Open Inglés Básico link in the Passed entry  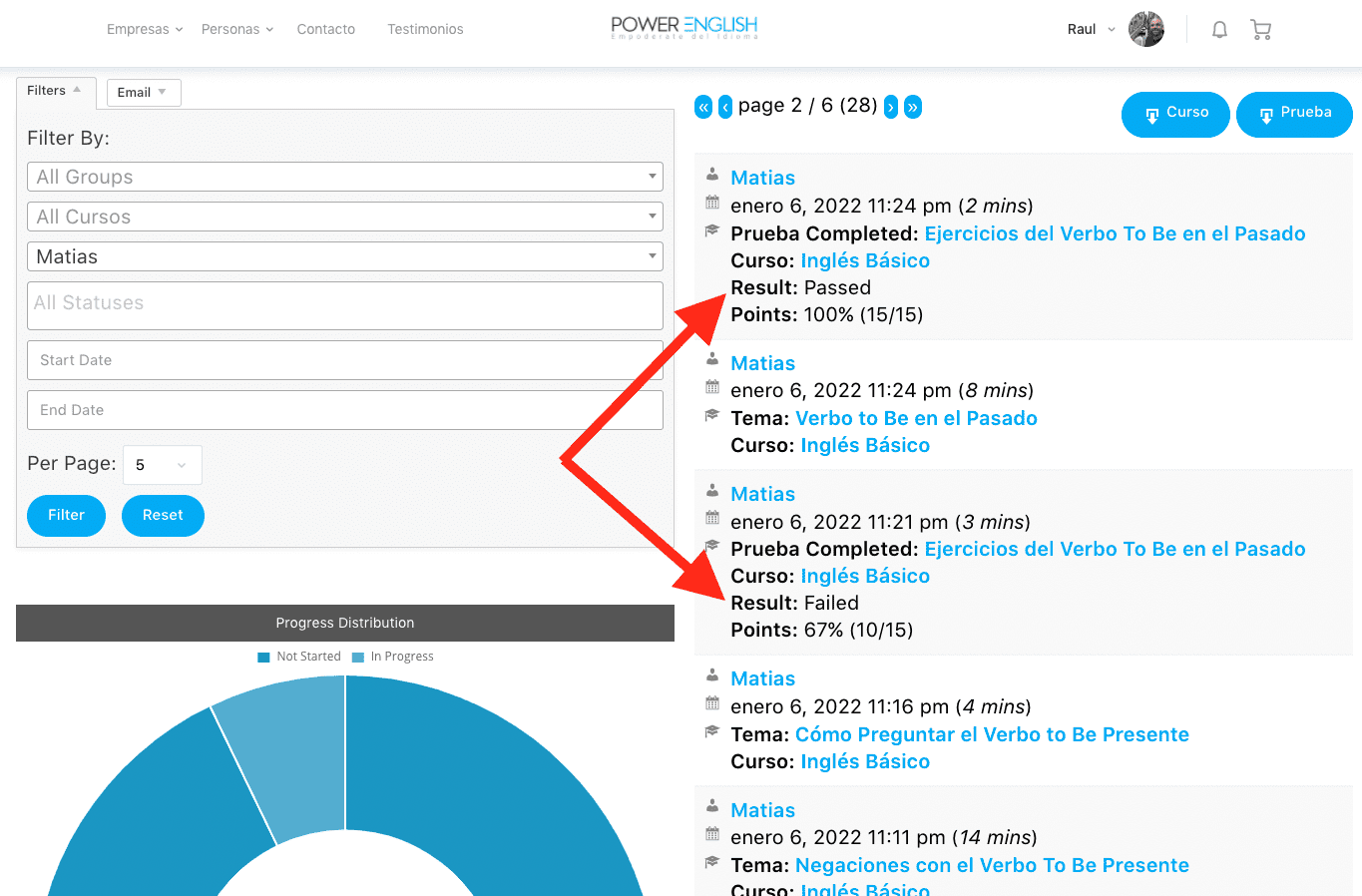coord(865,260)
